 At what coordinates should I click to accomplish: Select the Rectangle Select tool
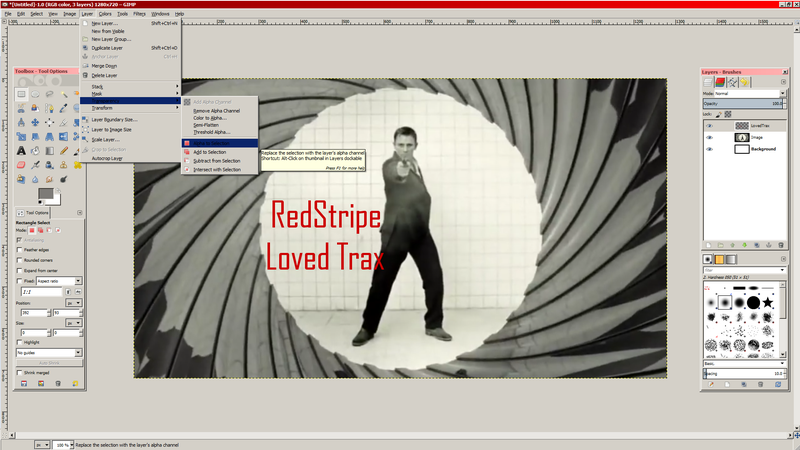[21, 94]
